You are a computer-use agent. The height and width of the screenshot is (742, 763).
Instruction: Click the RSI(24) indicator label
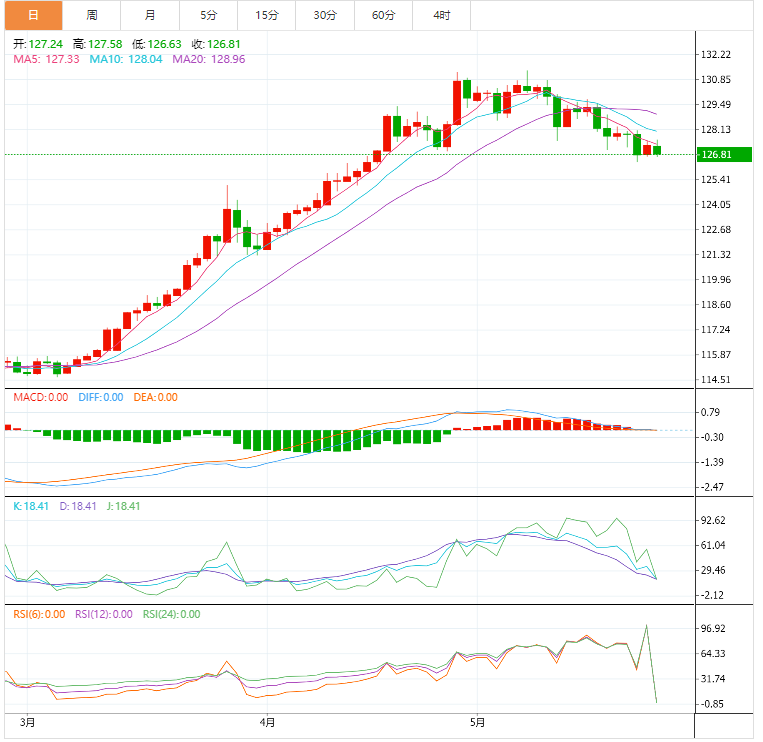click(171, 614)
